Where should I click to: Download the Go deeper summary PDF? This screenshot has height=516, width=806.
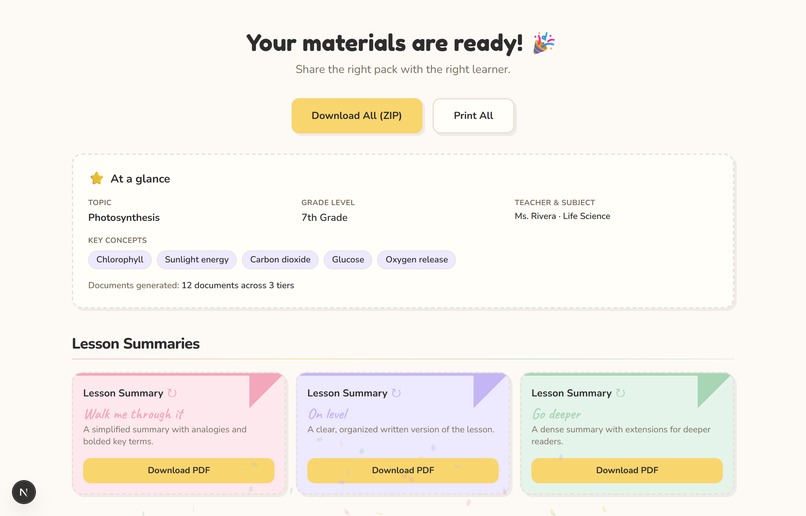tap(627, 470)
